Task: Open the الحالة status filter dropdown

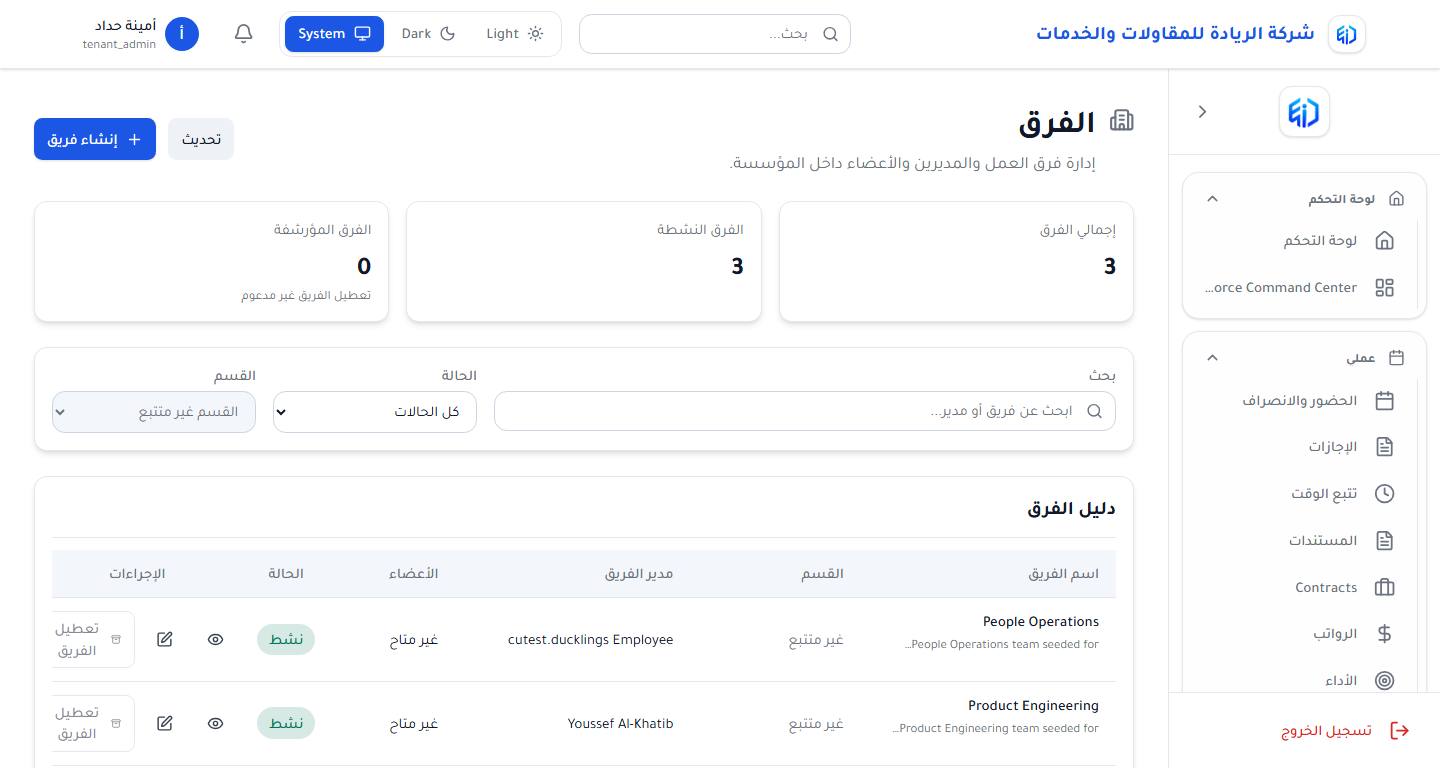Action: [x=375, y=412]
